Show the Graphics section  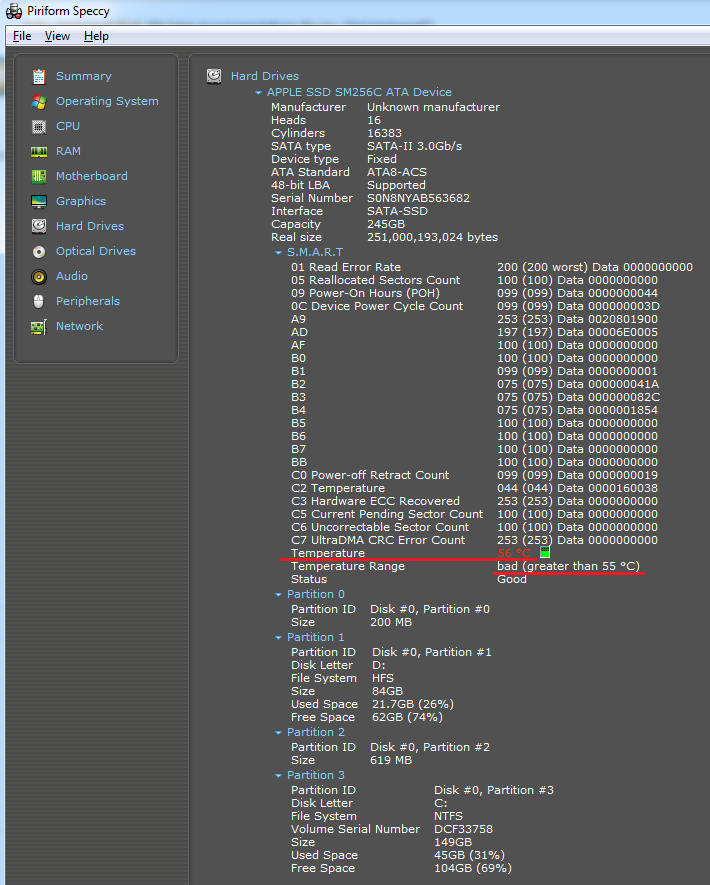[x=81, y=201]
